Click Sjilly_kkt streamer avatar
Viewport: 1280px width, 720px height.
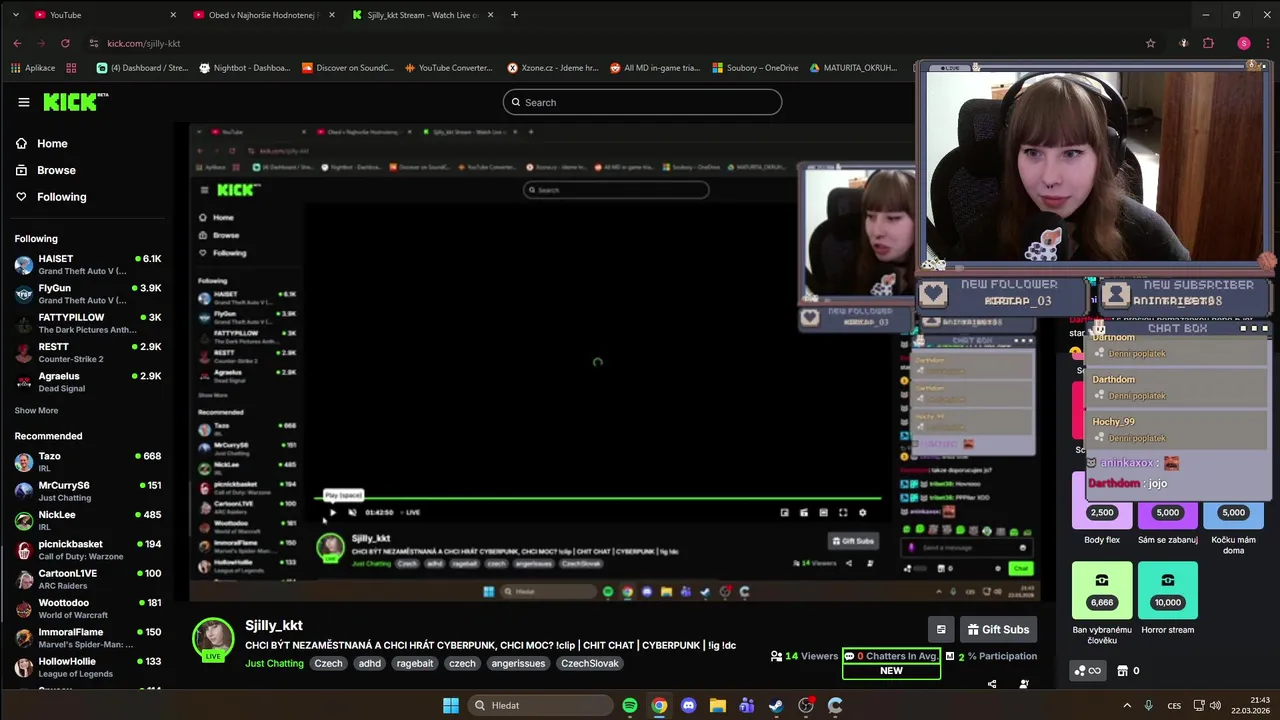tap(213, 641)
